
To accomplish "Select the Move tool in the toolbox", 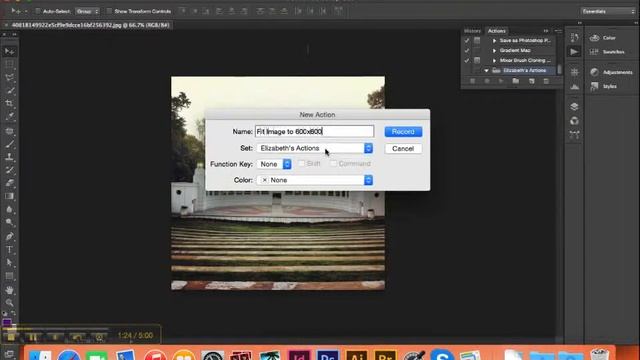I will (9, 51).
